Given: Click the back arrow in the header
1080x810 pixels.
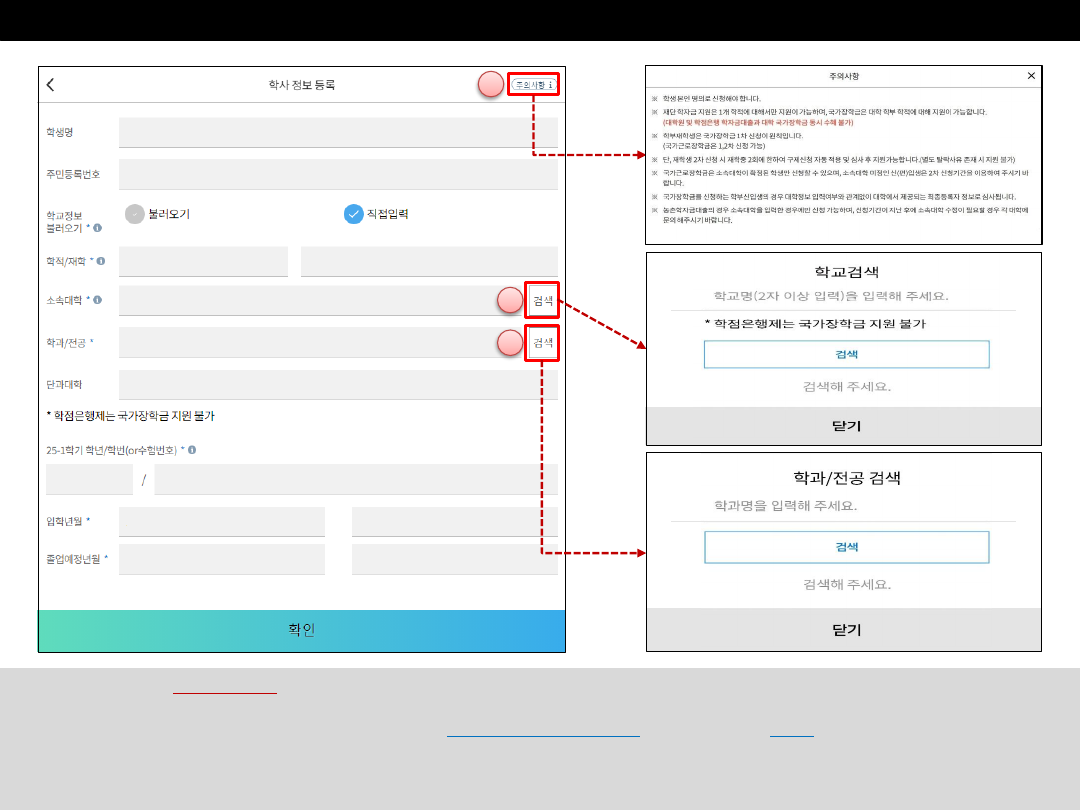Looking at the screenshot, I should click(x=51, y=85).
